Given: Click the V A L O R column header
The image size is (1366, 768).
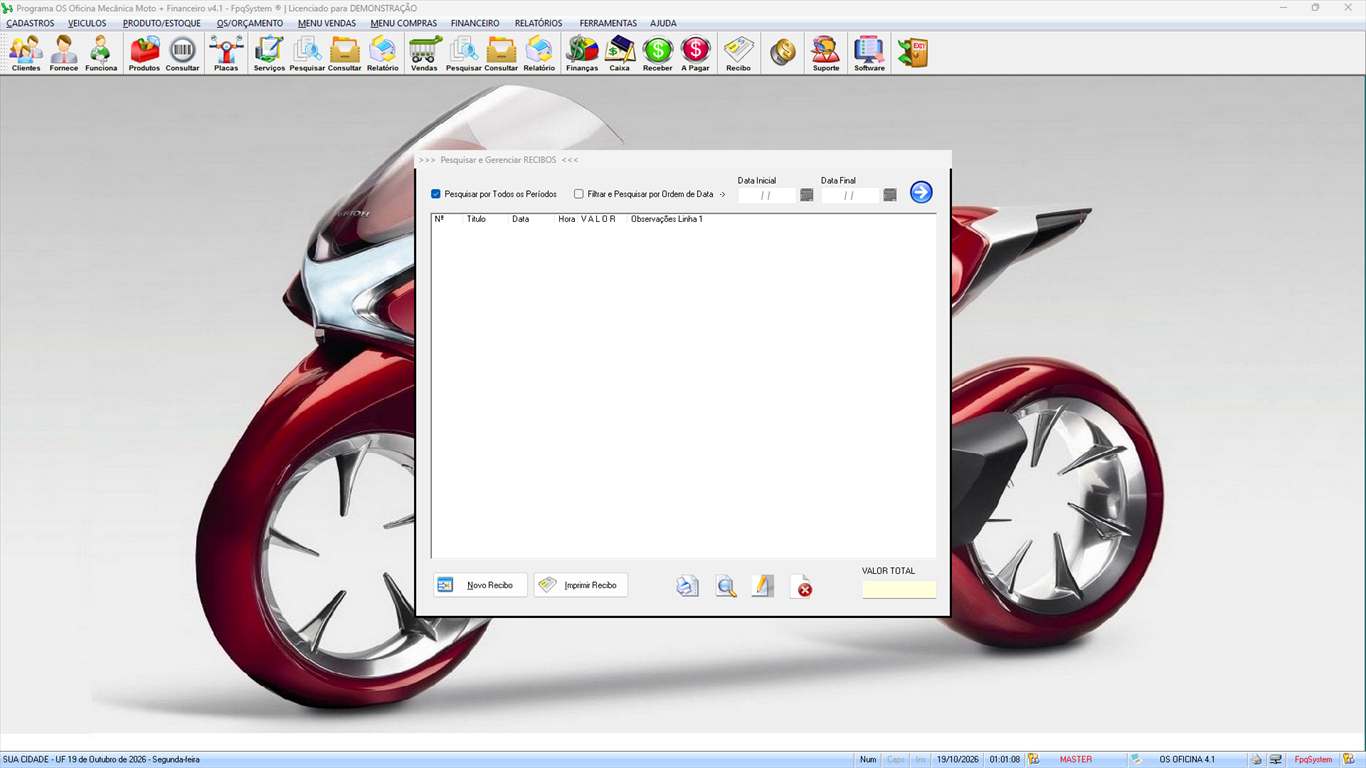Looking at the screenshot, I should (598, 218).
